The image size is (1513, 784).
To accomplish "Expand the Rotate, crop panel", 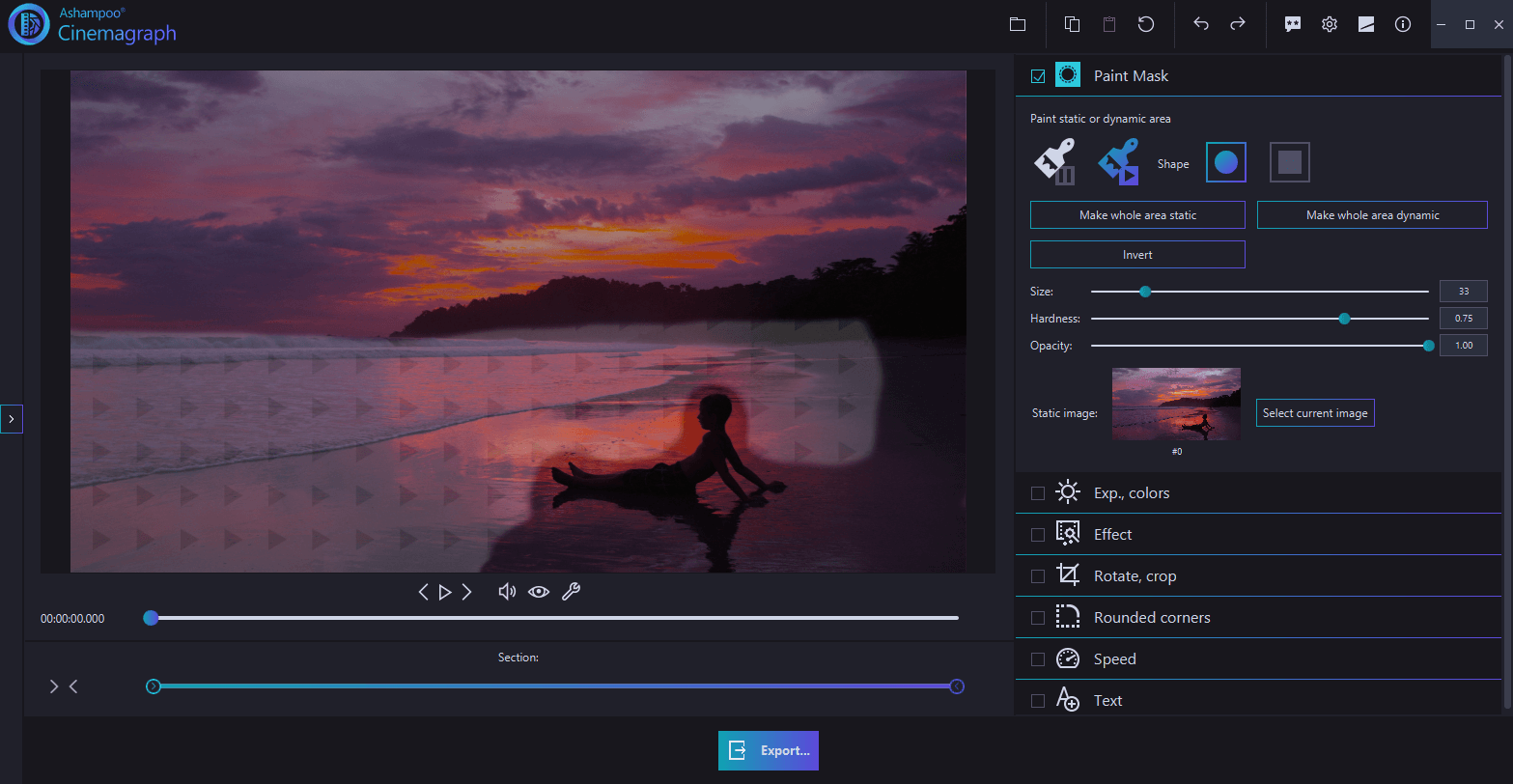I will pyautogui.click(x=1135, y=574).
